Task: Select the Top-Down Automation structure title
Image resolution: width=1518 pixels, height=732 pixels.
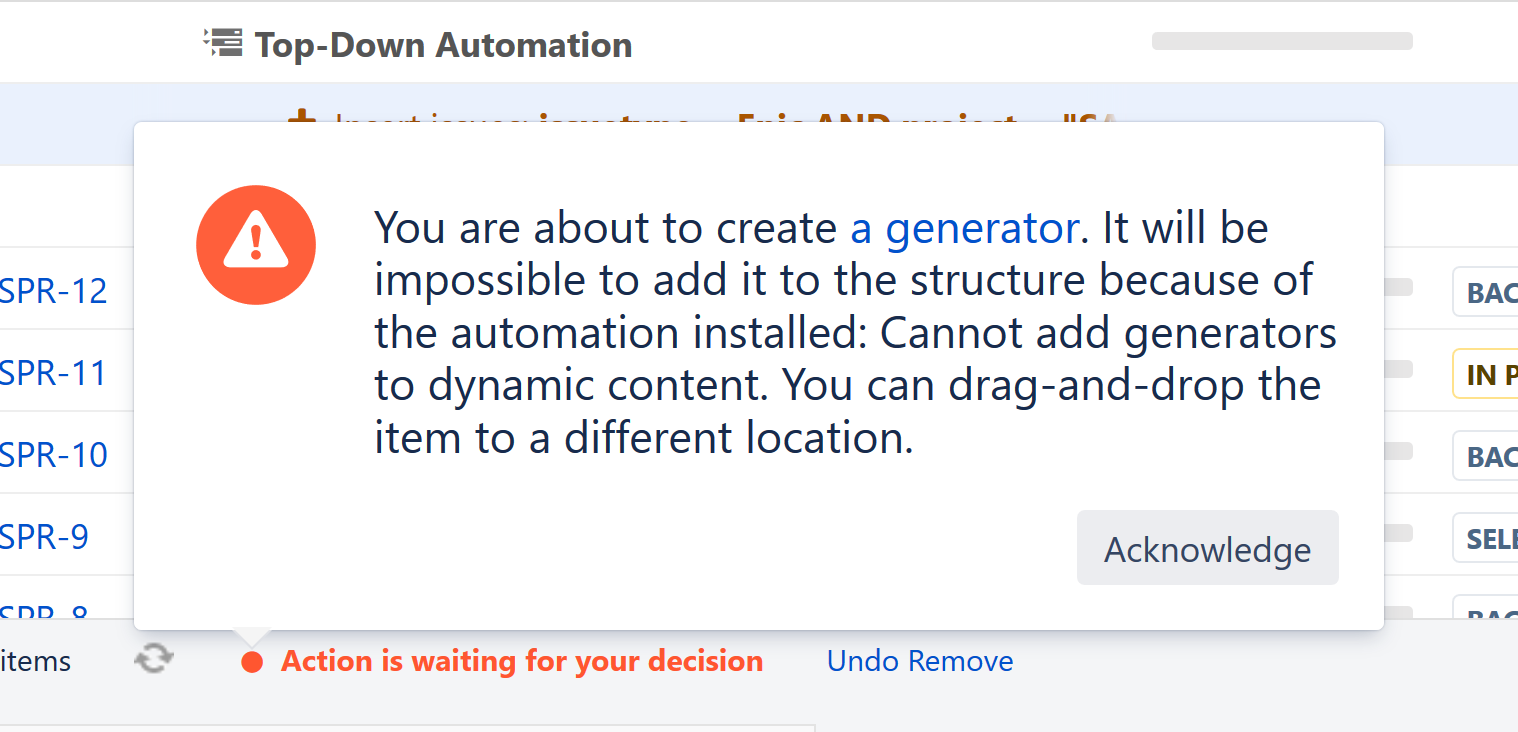Action: pos(443,44)
